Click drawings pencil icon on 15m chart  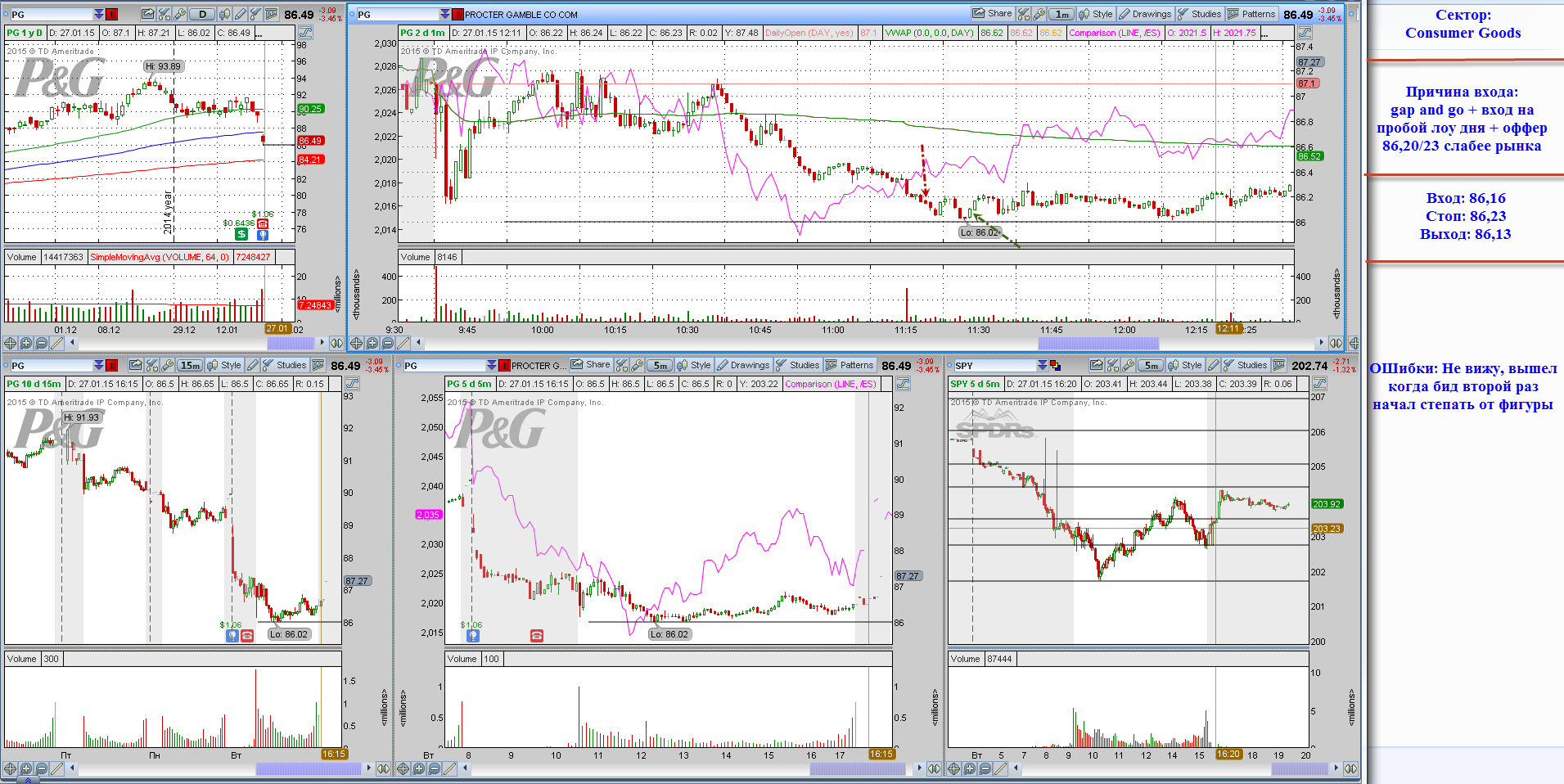(253, 365)
